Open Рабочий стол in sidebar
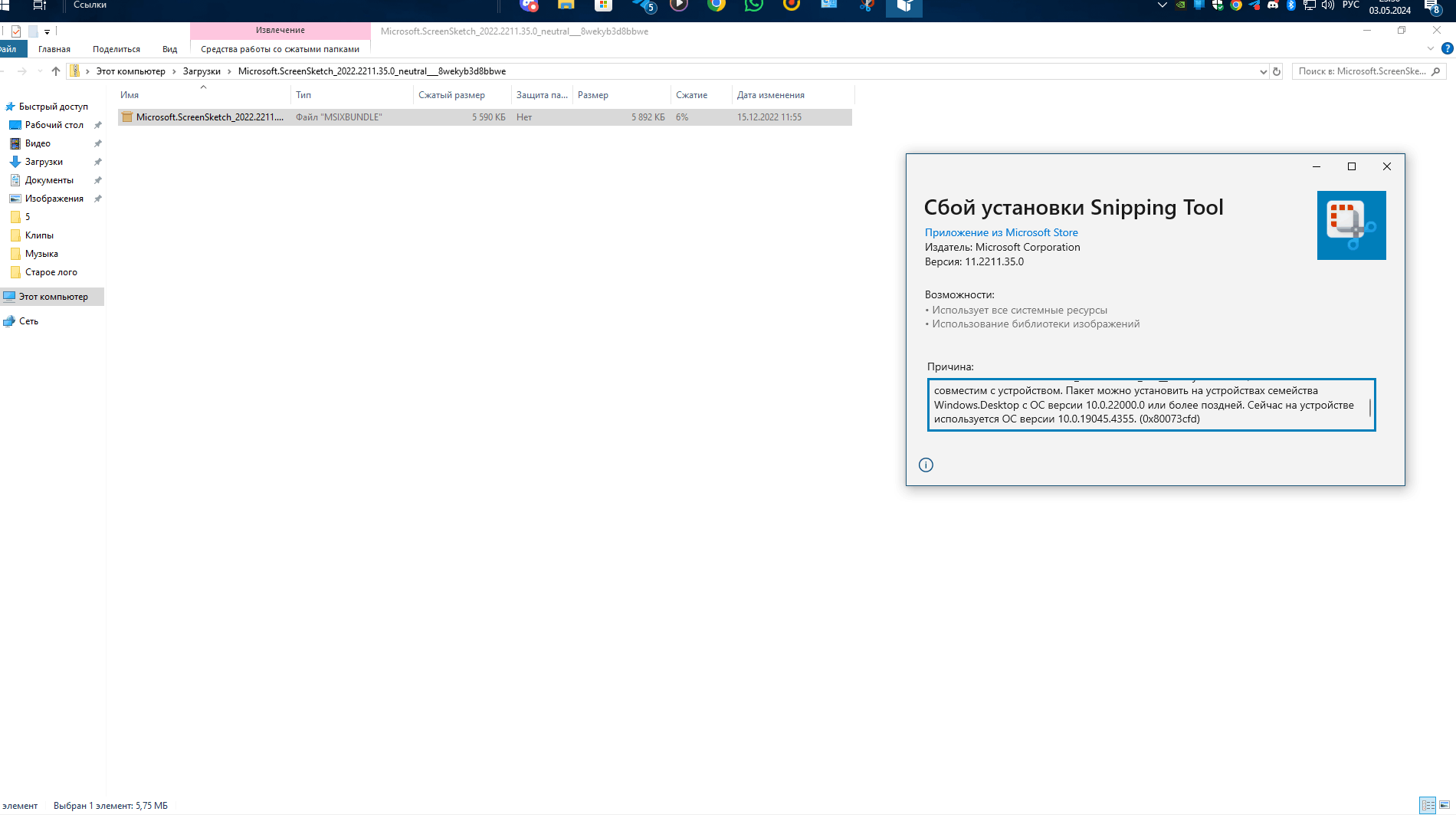This screenshot has height=815, width=1456. (x=54, y=125)
